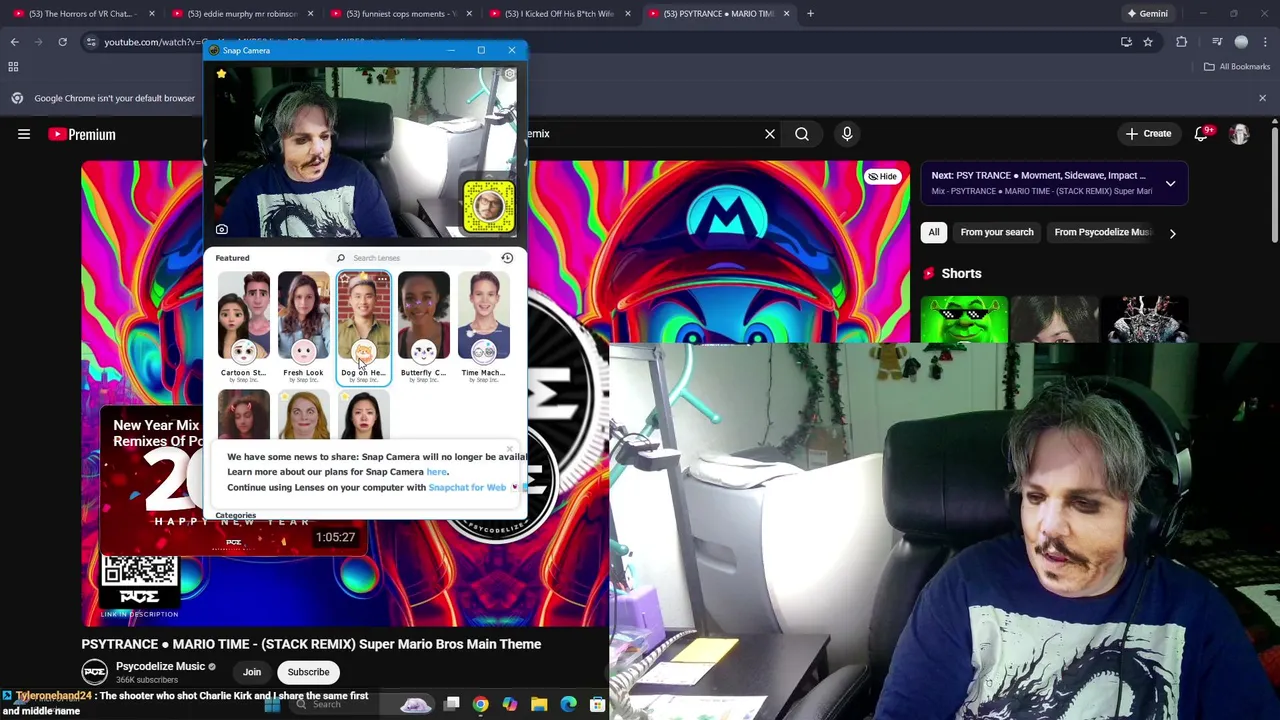Toggle favorite star on Dog on Head lens
Screen dimensions: 1280x720
pos(346,279)
